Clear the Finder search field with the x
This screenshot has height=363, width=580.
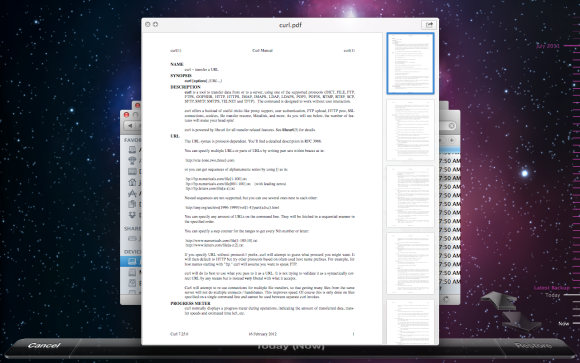[x=451, y=126]
